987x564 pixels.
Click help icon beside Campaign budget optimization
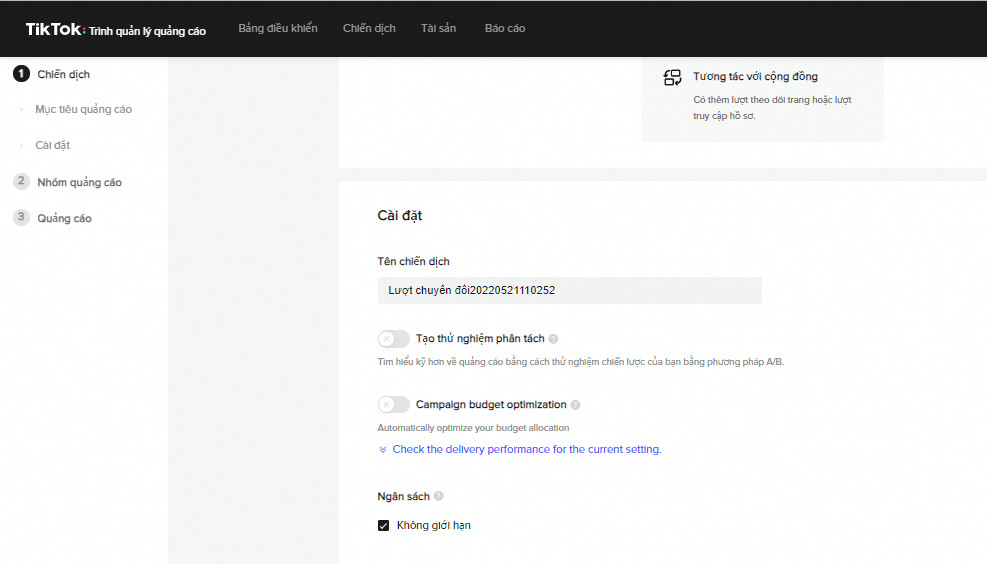pyautogui.click(x=575, y=405)
